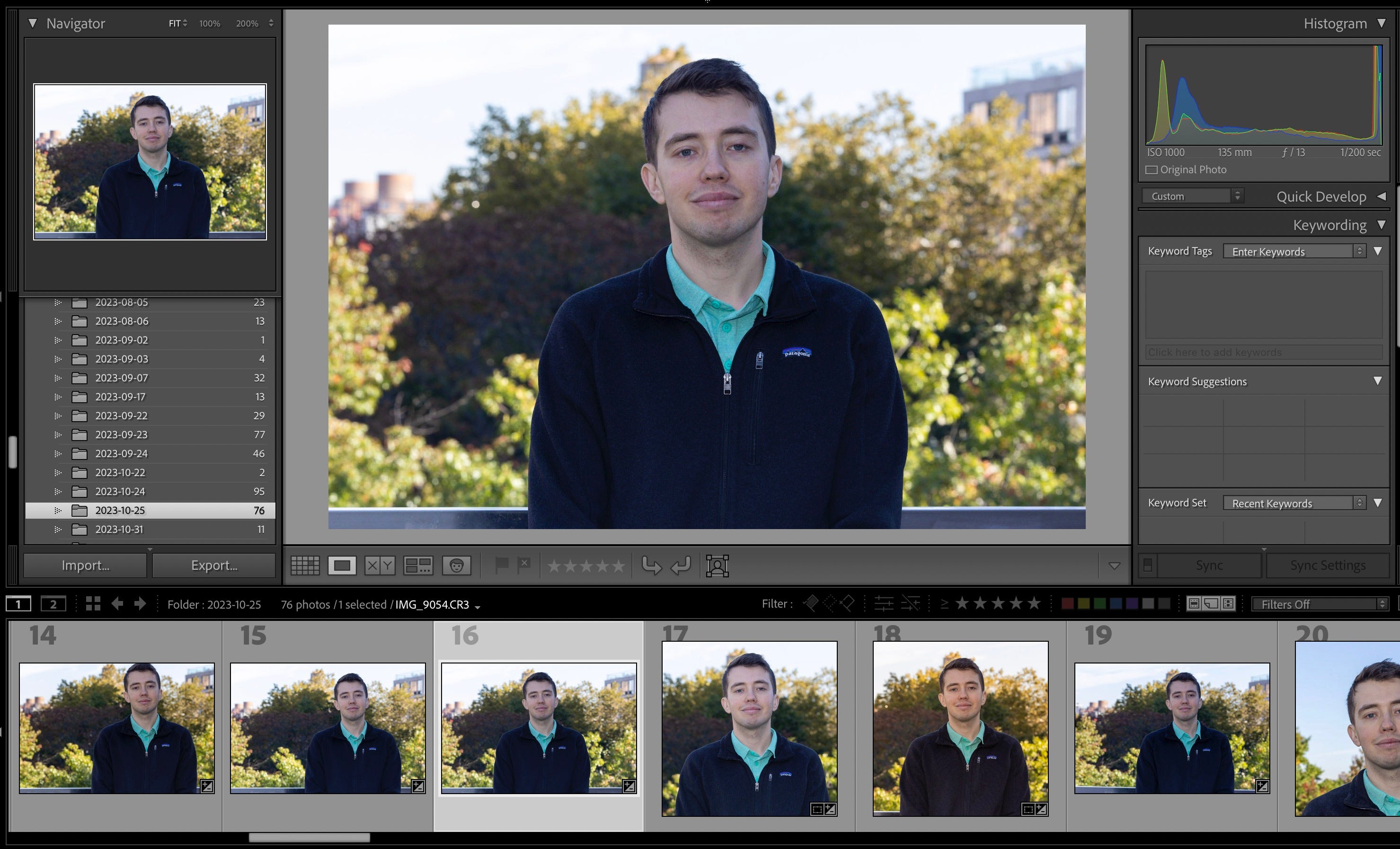Viewport: 1400px width, 849px height.
Task: Switch to Survey view
Action: click(417, 566)
